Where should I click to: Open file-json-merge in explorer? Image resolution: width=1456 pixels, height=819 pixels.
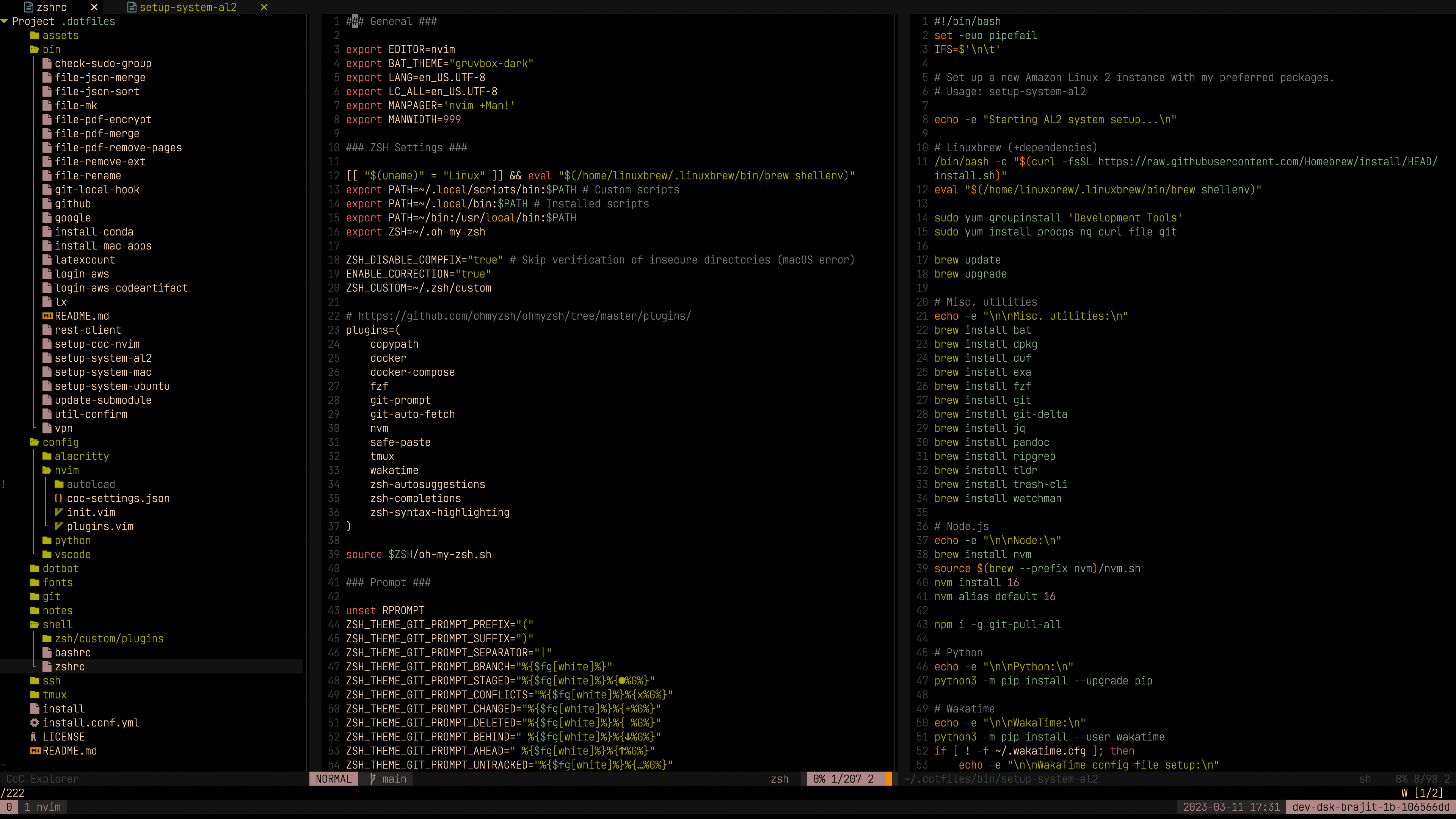[100, 78]
